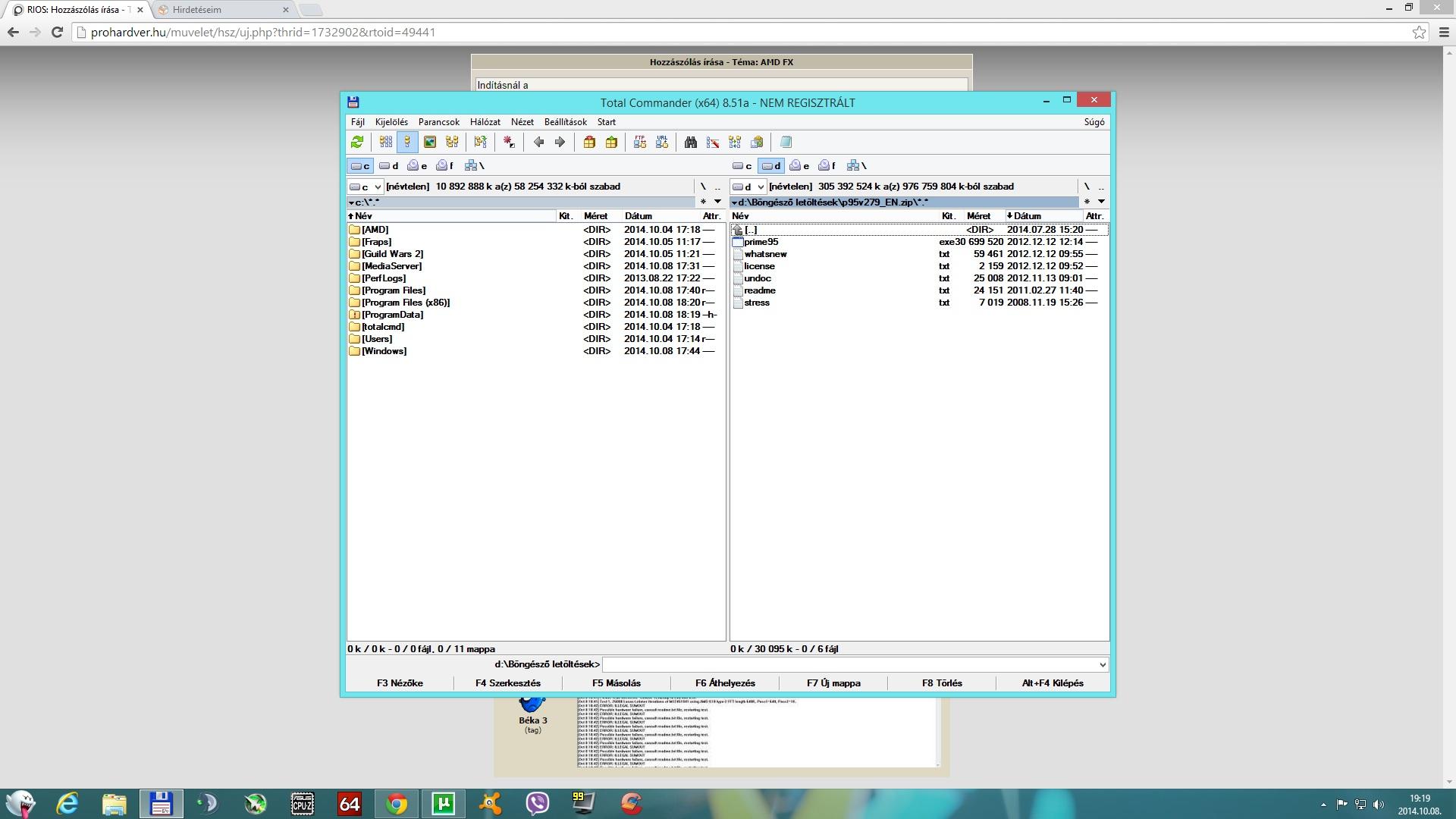1456x819 pixels.
Task: Go back using the left arrow toolbar icon
Action: click(538, 142)
